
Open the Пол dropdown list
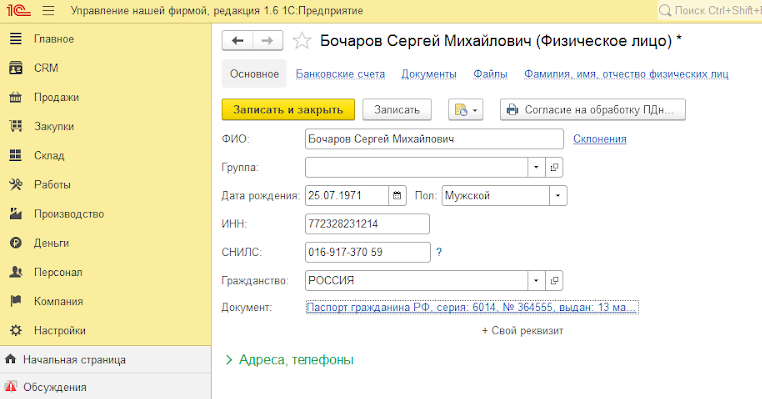click(x=557, y=196)
